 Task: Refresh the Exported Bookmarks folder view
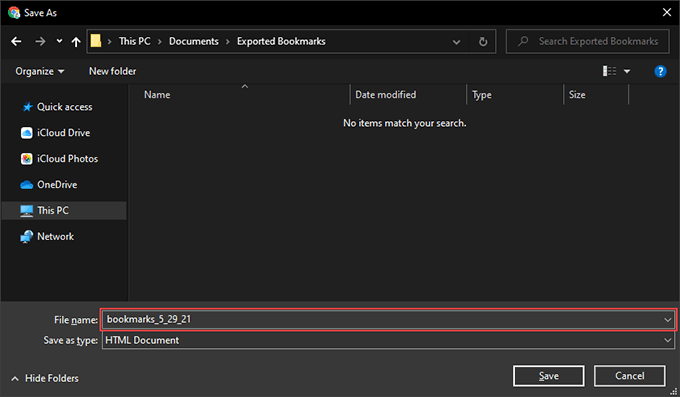tap(483, 42)
